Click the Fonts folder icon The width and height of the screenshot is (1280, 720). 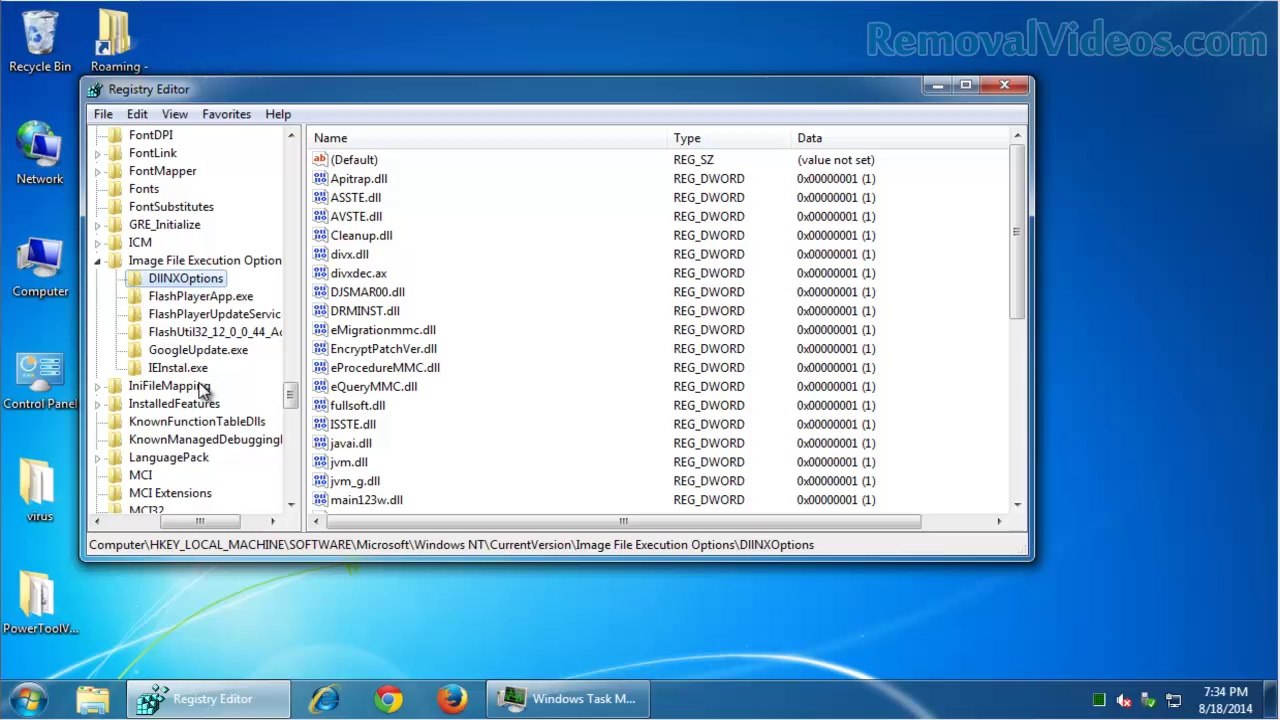coord(115,189)
